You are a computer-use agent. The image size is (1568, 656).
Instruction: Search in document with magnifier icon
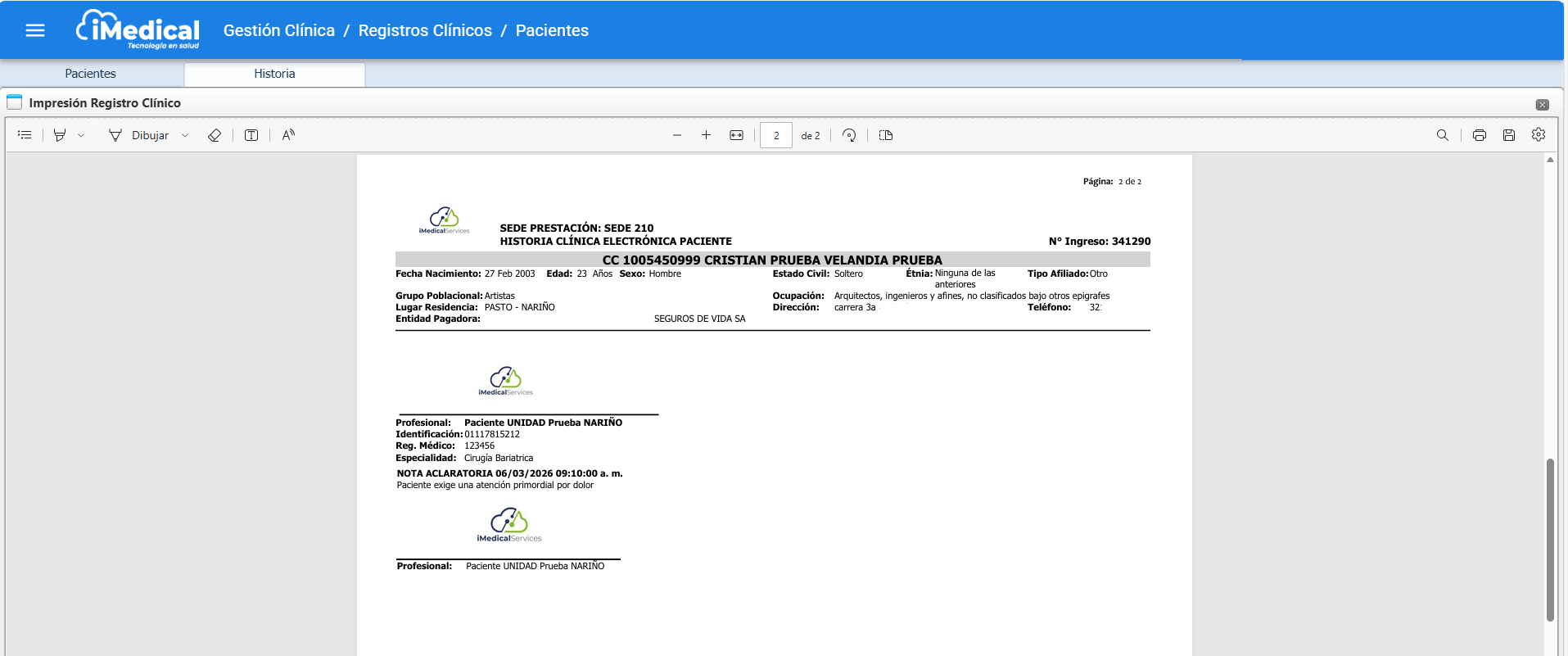coord(1443,135)
